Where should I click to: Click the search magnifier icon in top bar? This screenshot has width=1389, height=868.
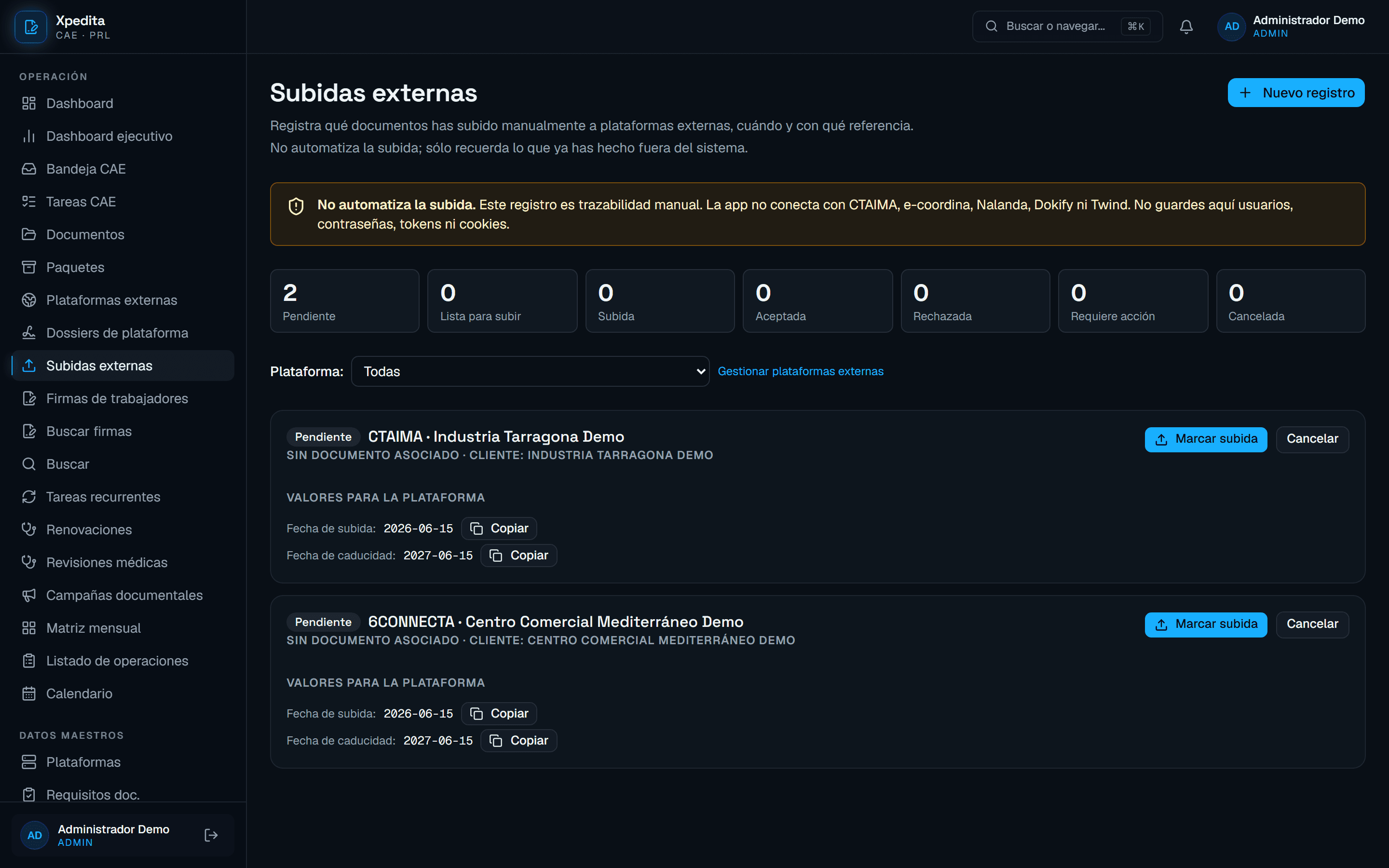click(991, 27)
